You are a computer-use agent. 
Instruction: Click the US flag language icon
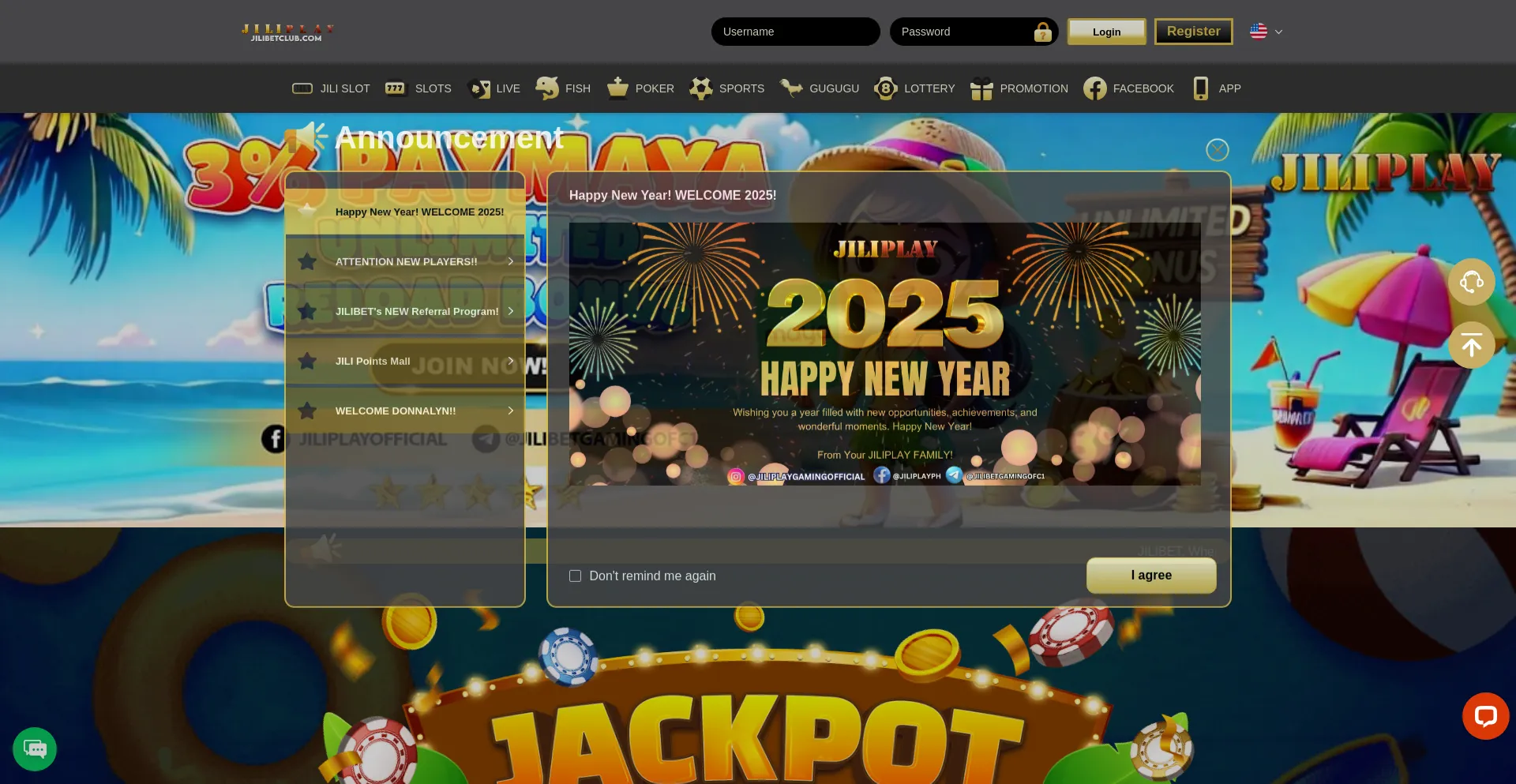[x=1259, y=31]
